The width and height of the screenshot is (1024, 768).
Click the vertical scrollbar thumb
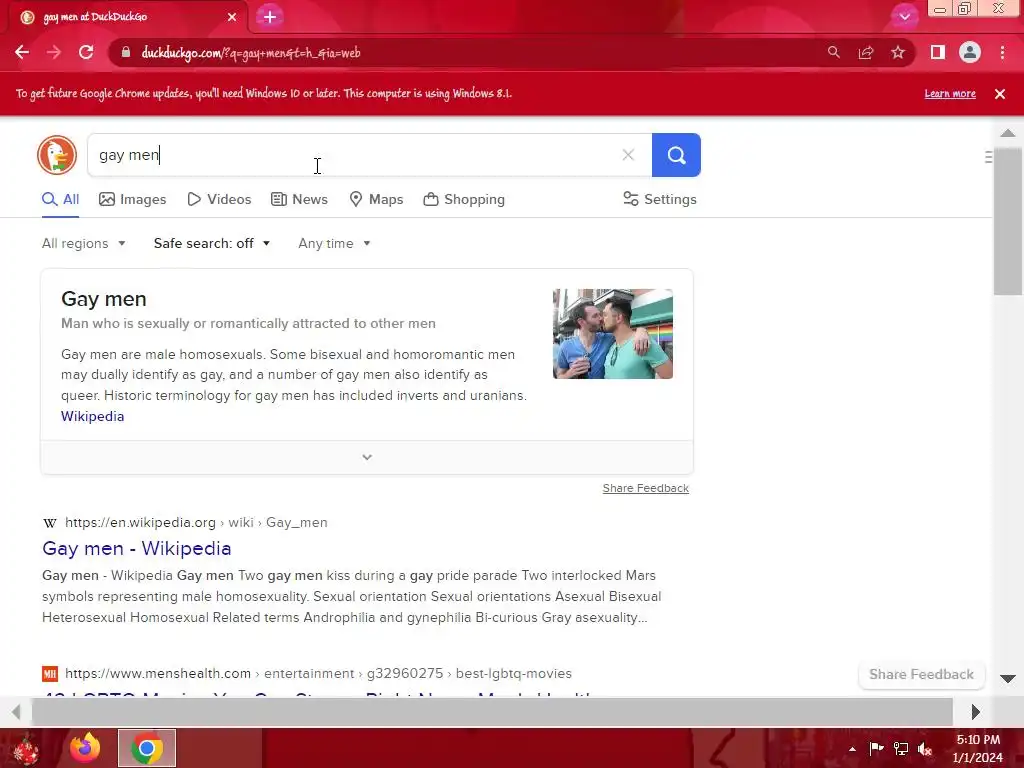click(x=1008, y=222)
